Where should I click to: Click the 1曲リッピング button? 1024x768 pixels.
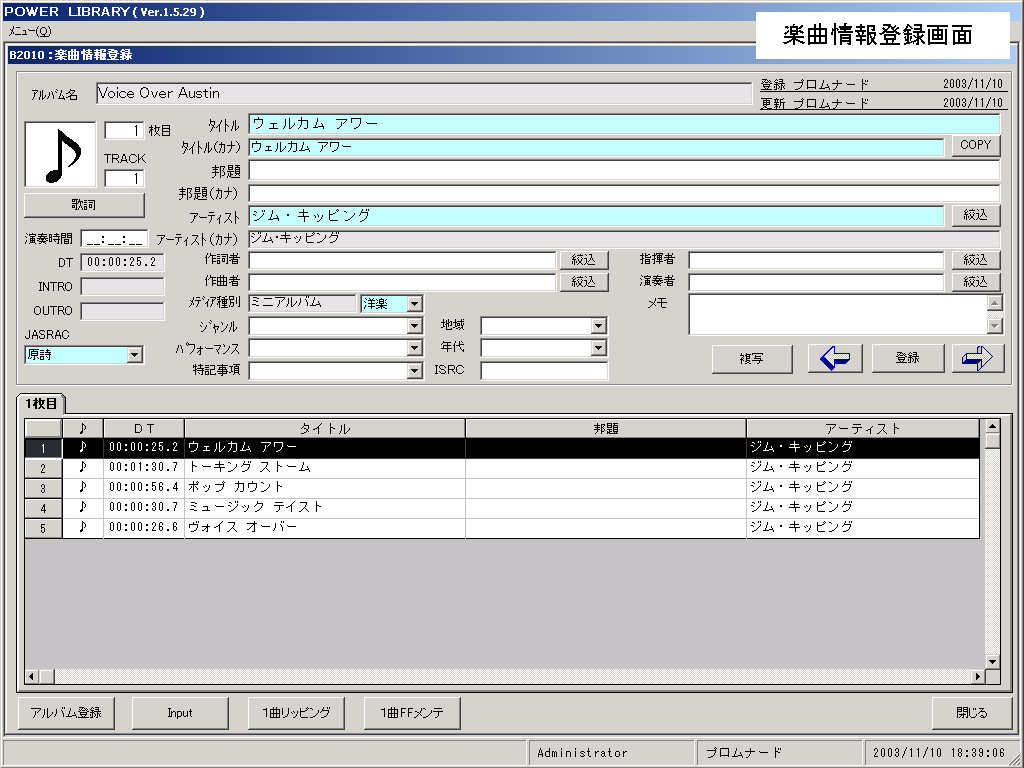[x=296, y=713]
